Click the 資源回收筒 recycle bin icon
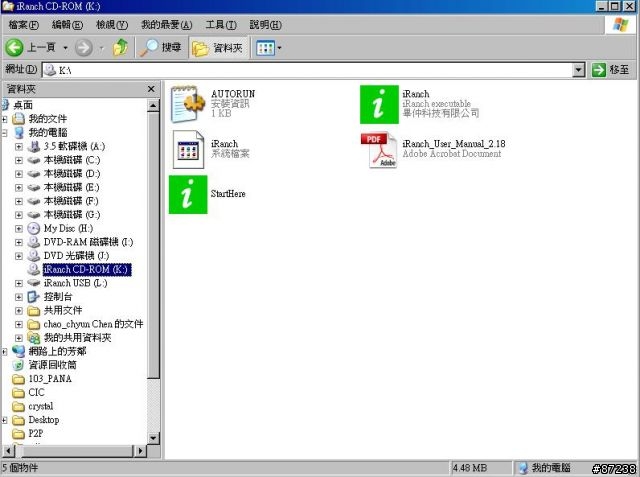Viewport: 640px width, 477px height. tap(18, 365)
